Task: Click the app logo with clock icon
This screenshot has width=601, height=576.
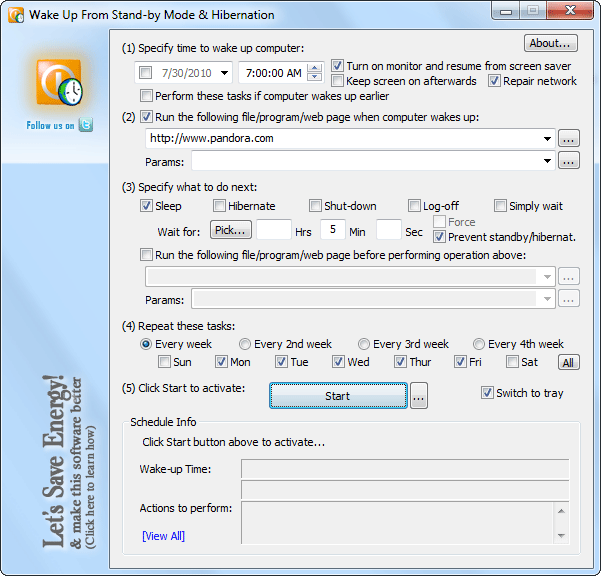Action: click(x=59, y=82)
